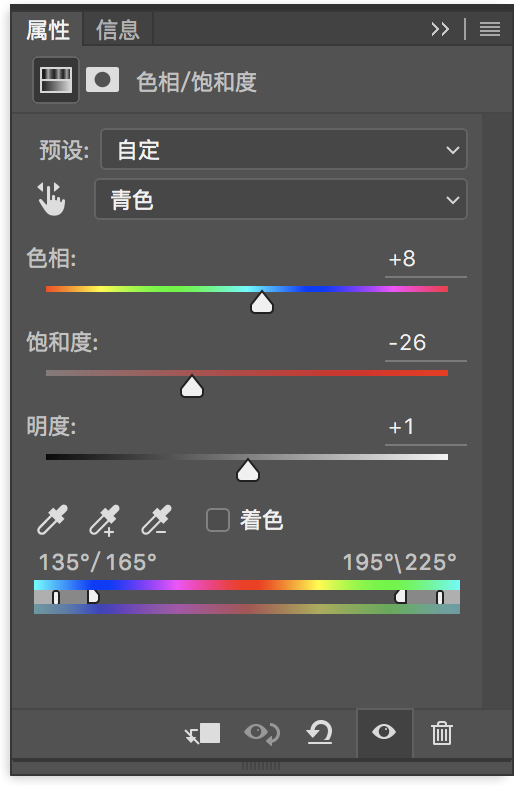Select the subtract-from-sample eyedropper

coord(156,520)
